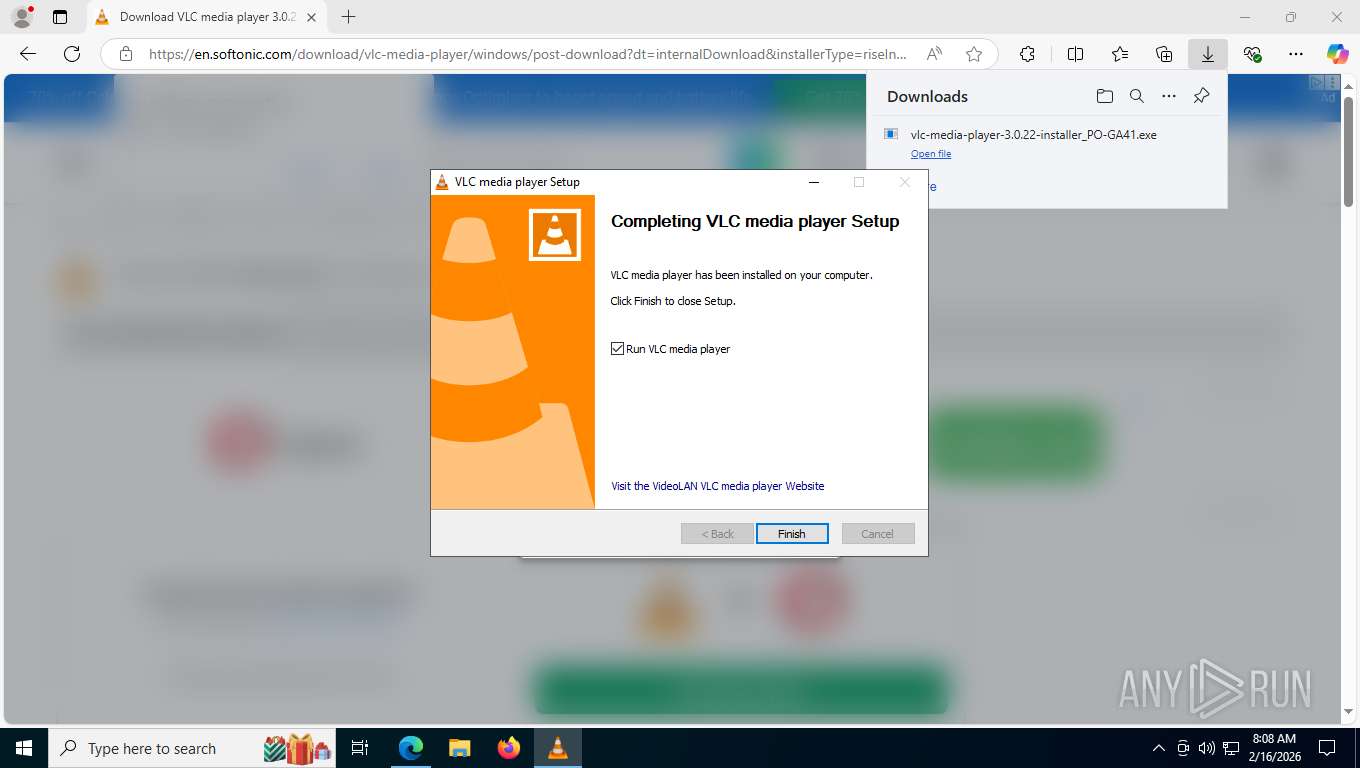1360x768 pixels.
Task: Toggle split screen in Edge
Action: (x=1076, y=54)
